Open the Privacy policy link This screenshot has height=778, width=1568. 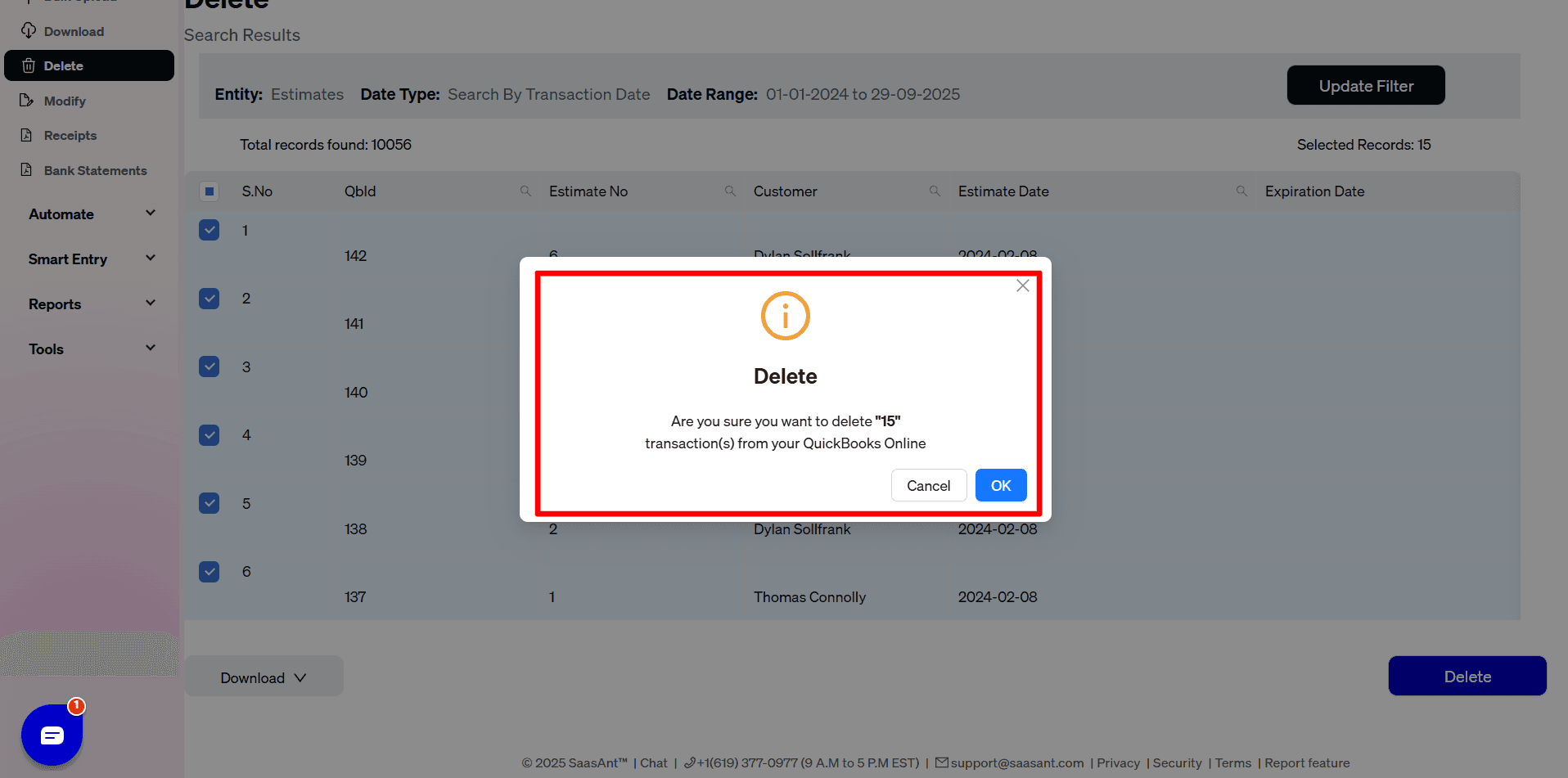coord(1118,762)
